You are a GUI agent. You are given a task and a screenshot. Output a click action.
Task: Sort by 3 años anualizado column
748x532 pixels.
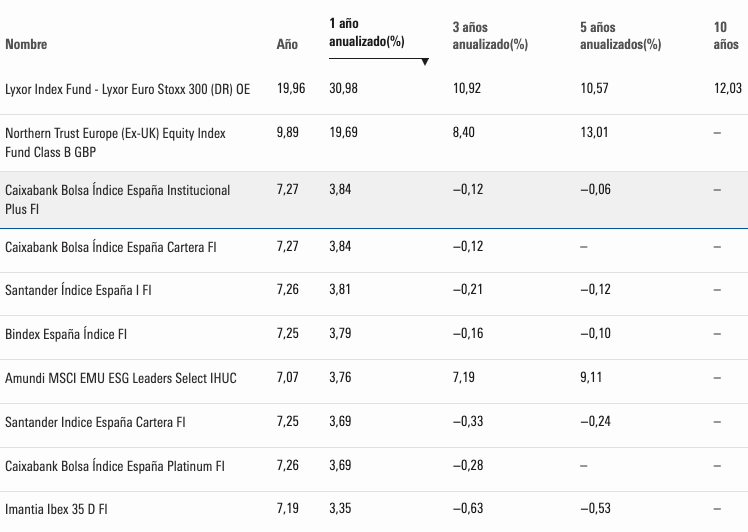[489, 36]
